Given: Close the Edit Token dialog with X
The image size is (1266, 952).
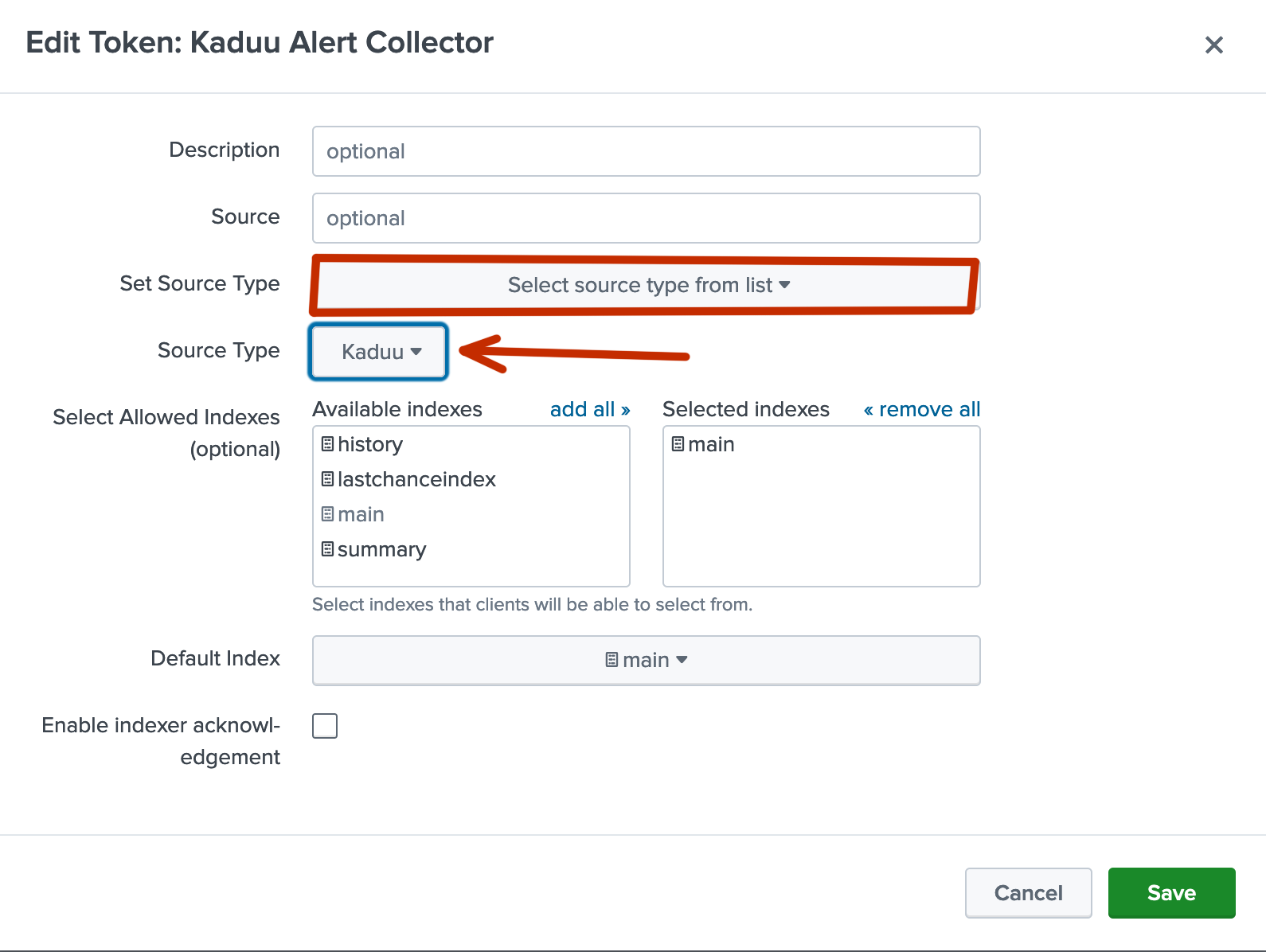Looking at the screenshot, I should click(x=1213, y=45).
